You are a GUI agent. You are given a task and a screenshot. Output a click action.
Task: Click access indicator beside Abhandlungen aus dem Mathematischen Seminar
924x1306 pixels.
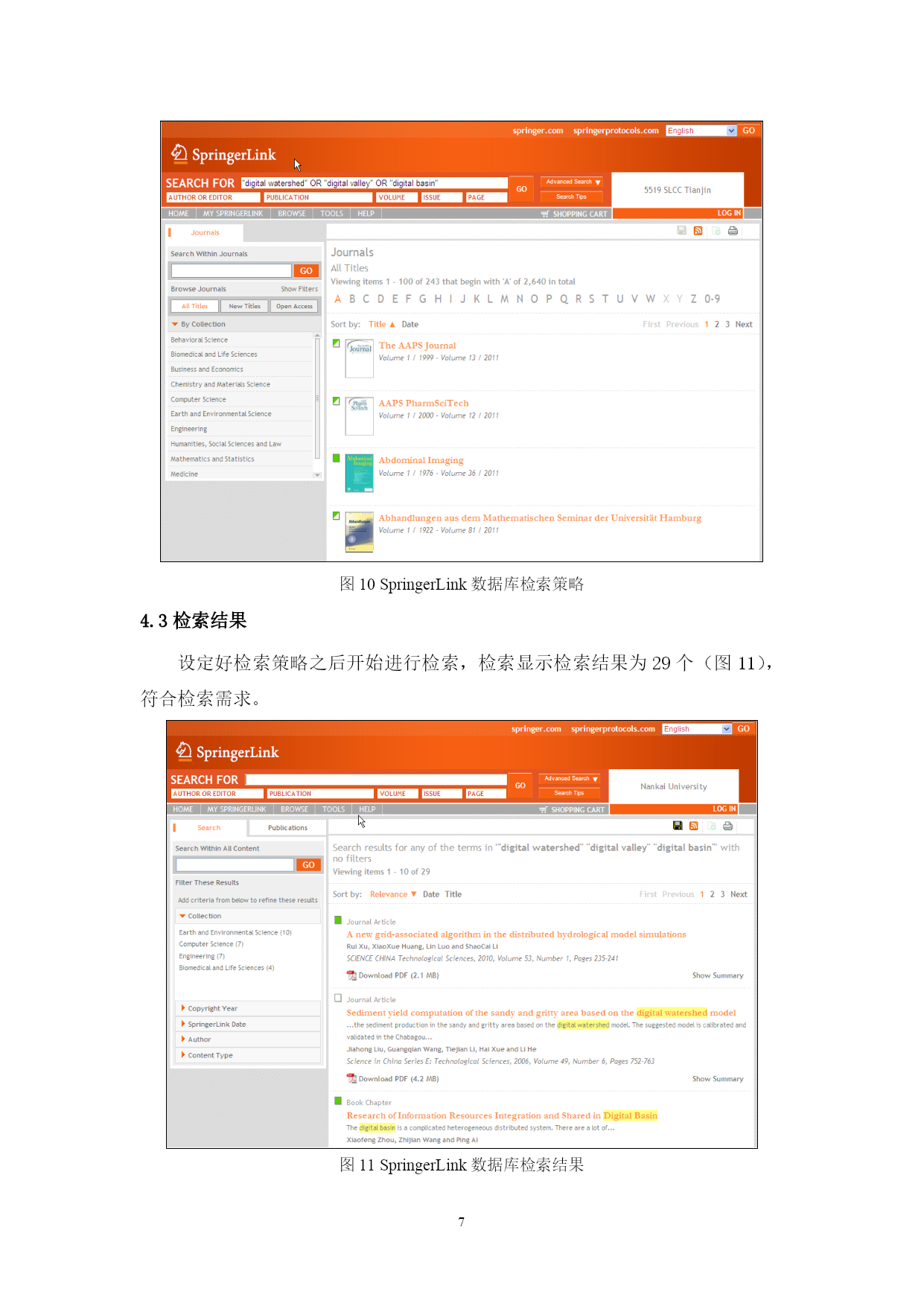click(x=336, y=515)
